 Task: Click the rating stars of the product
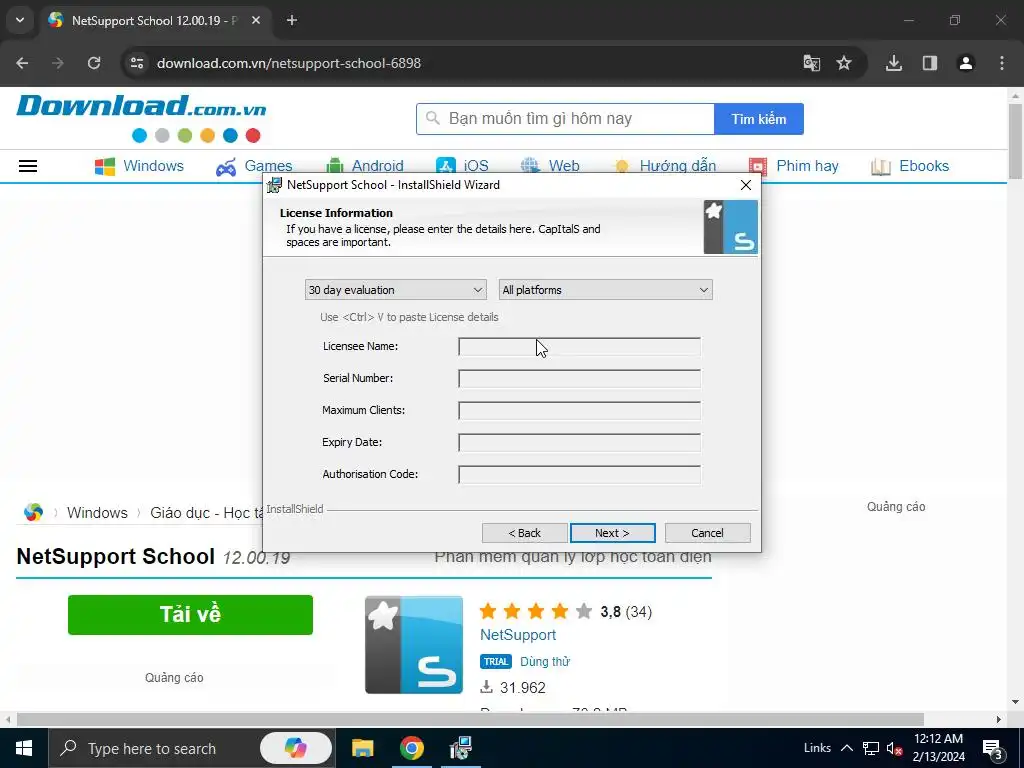tap(536, 612)
